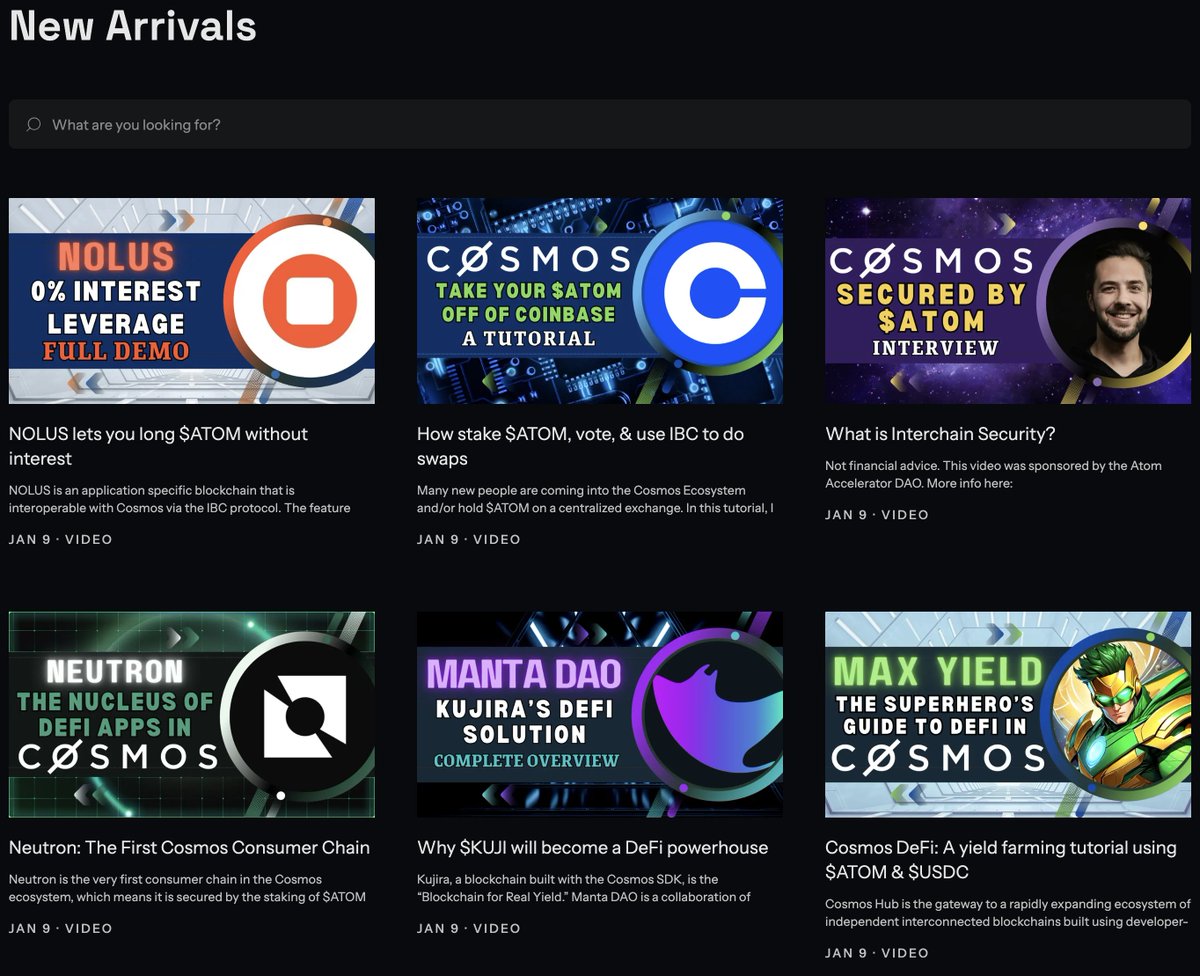This screenshot has height=976, width=1200.
Task: Open 'Neutron: The First Cosmos Consumer Chain' title
Action: coord(190,848)
